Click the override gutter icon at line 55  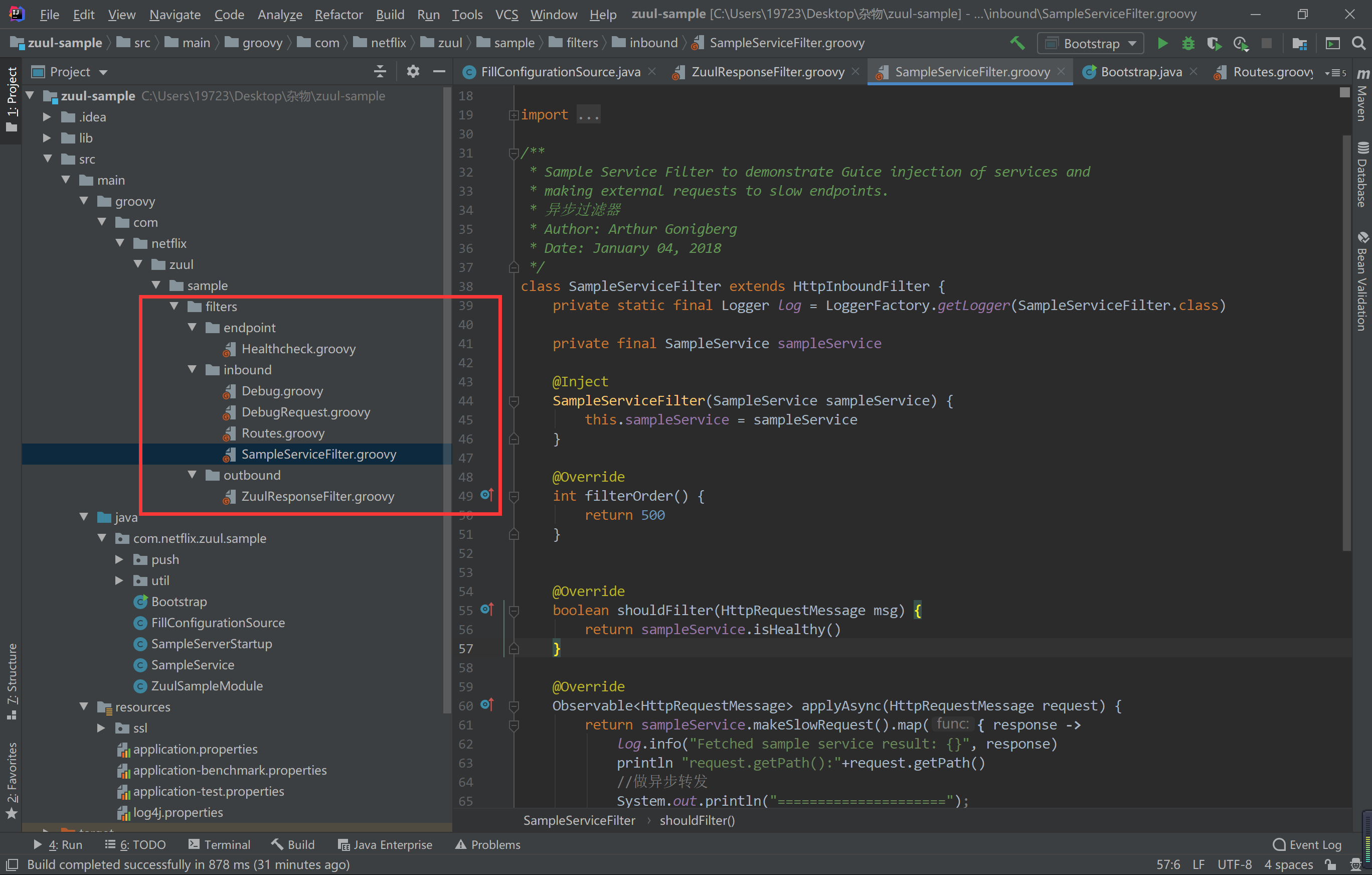[x=486, y=610]
